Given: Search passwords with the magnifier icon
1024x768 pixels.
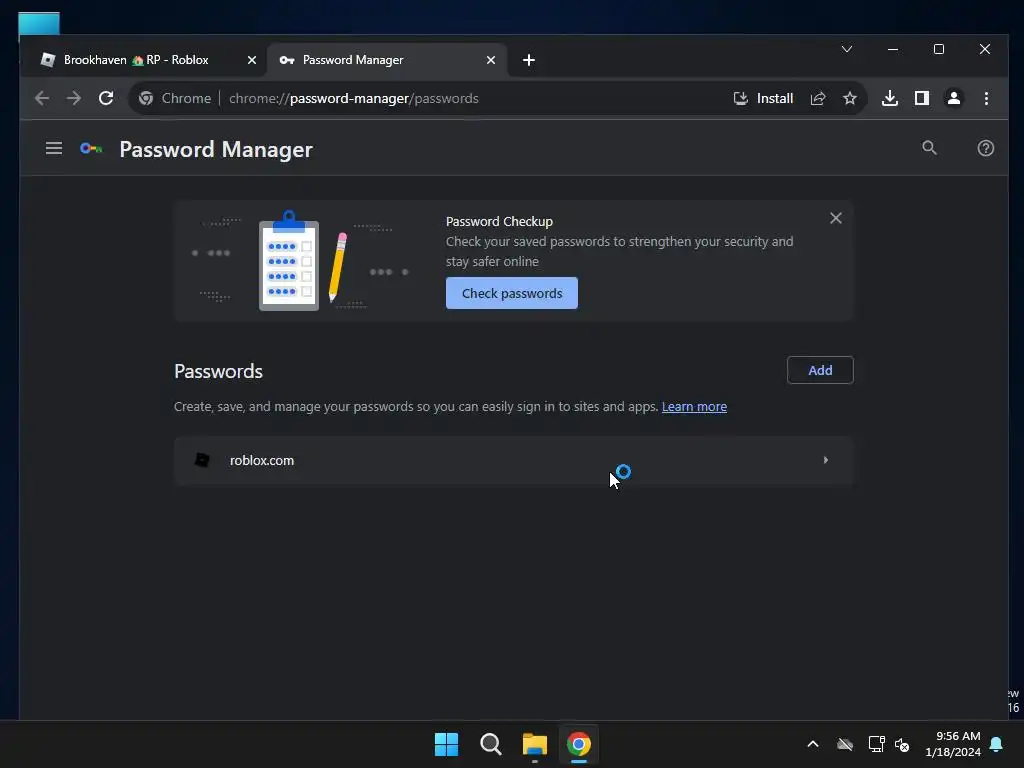Looking at the screenshot, I should coord(929,148).
